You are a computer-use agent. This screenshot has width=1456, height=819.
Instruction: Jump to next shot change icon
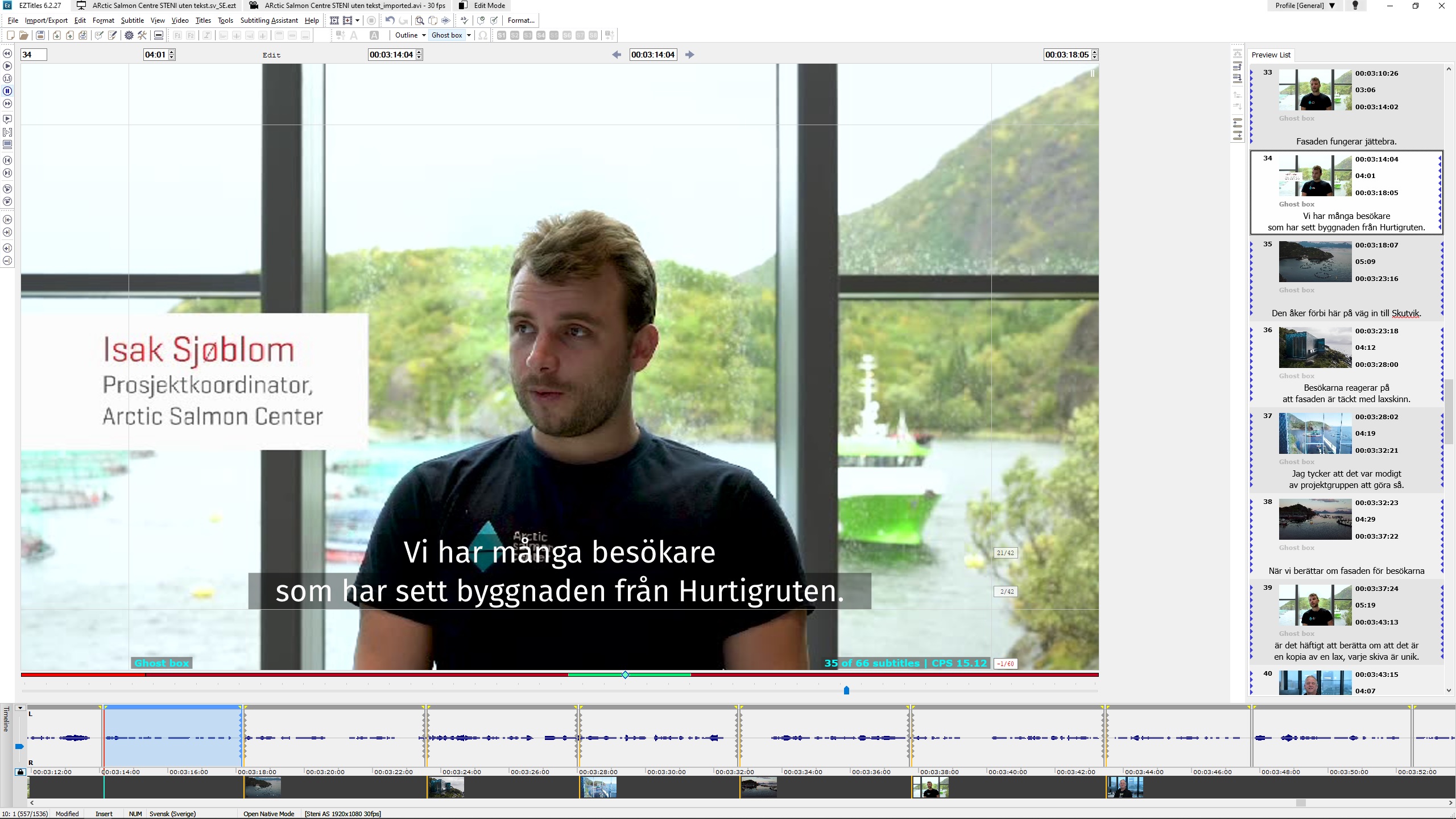pyautogui.click(x=7, y=173)
